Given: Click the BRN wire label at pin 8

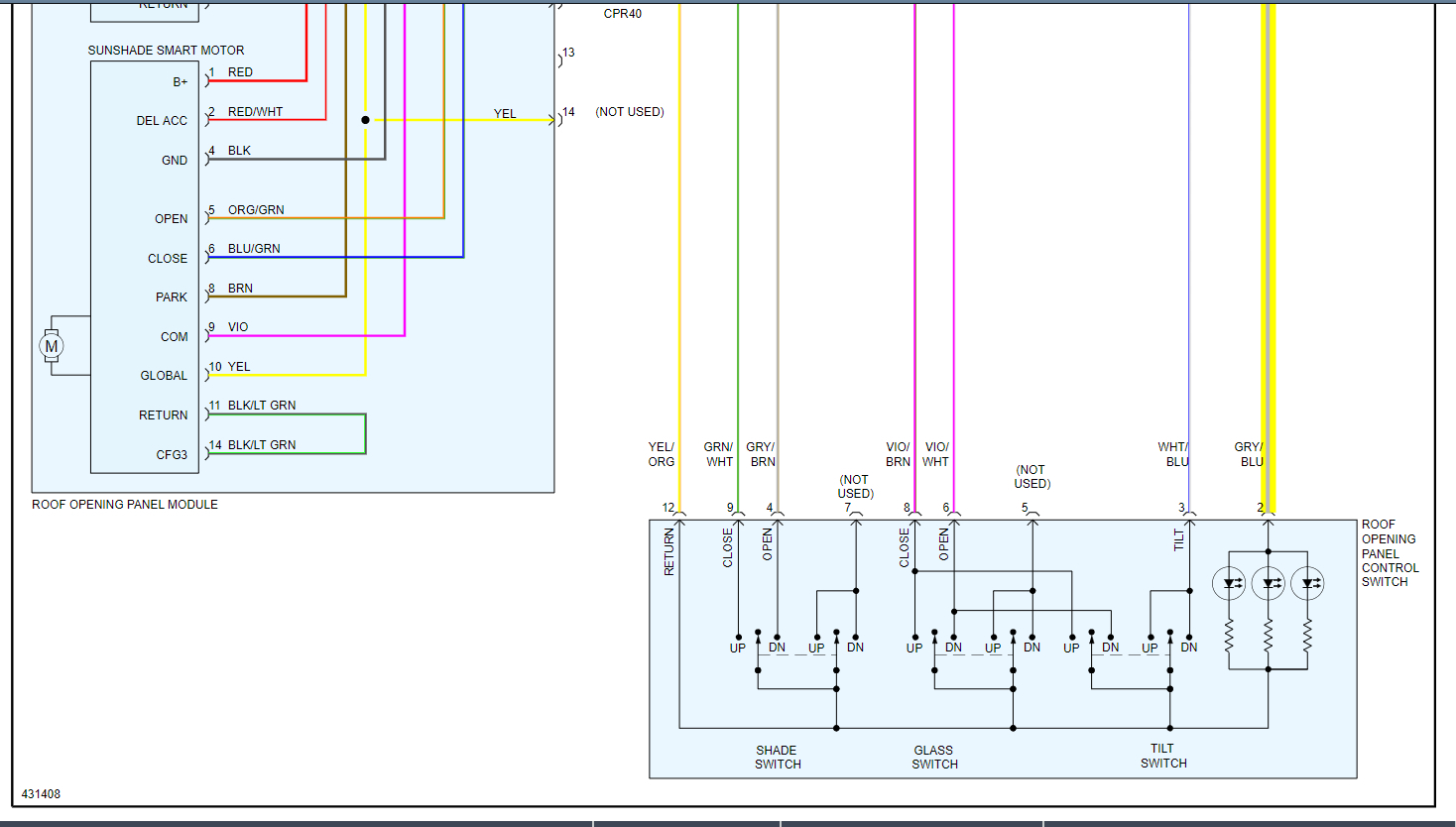Looking at the screenshot, I should 240,289.
